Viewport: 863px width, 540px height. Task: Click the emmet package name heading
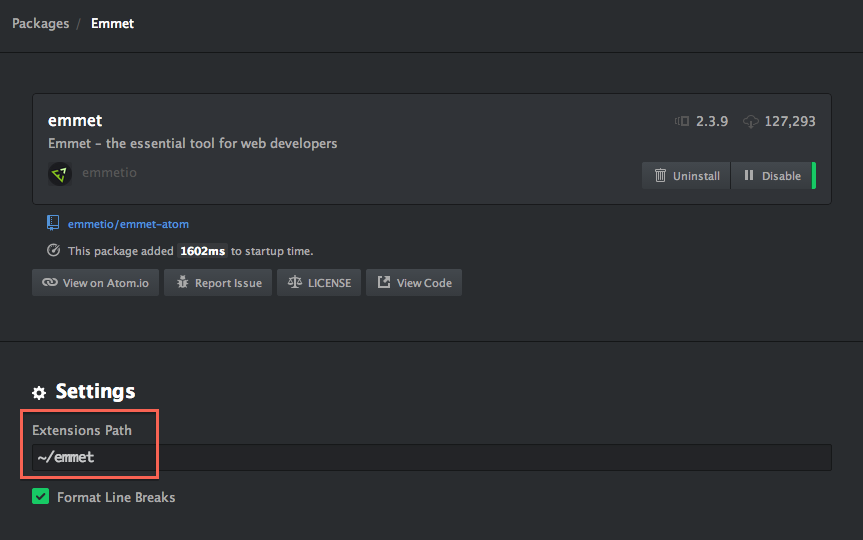point(75,121)
